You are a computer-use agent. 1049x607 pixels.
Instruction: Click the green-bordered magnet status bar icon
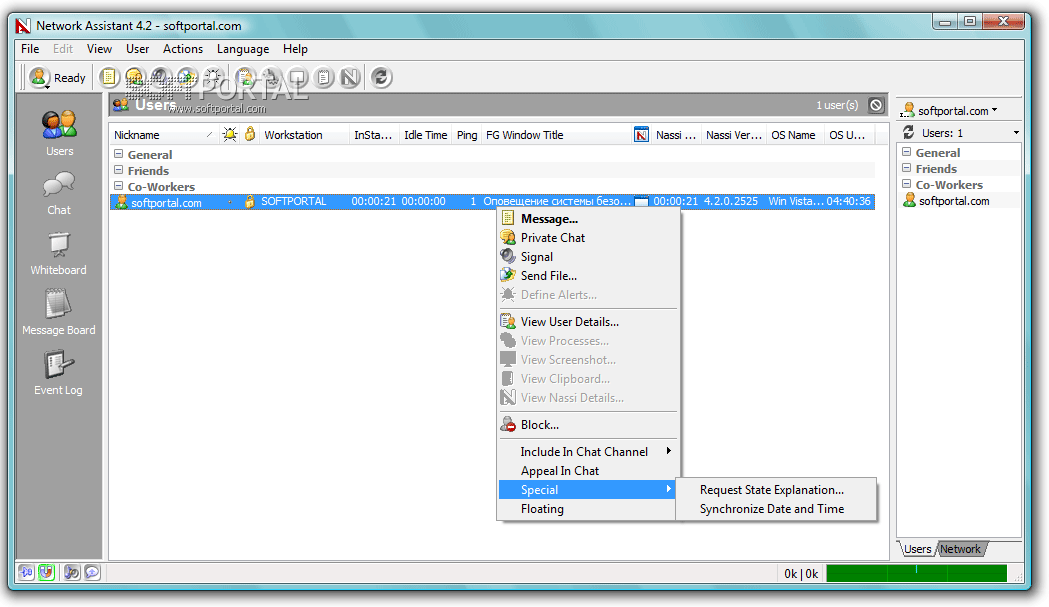pos(46,573)
